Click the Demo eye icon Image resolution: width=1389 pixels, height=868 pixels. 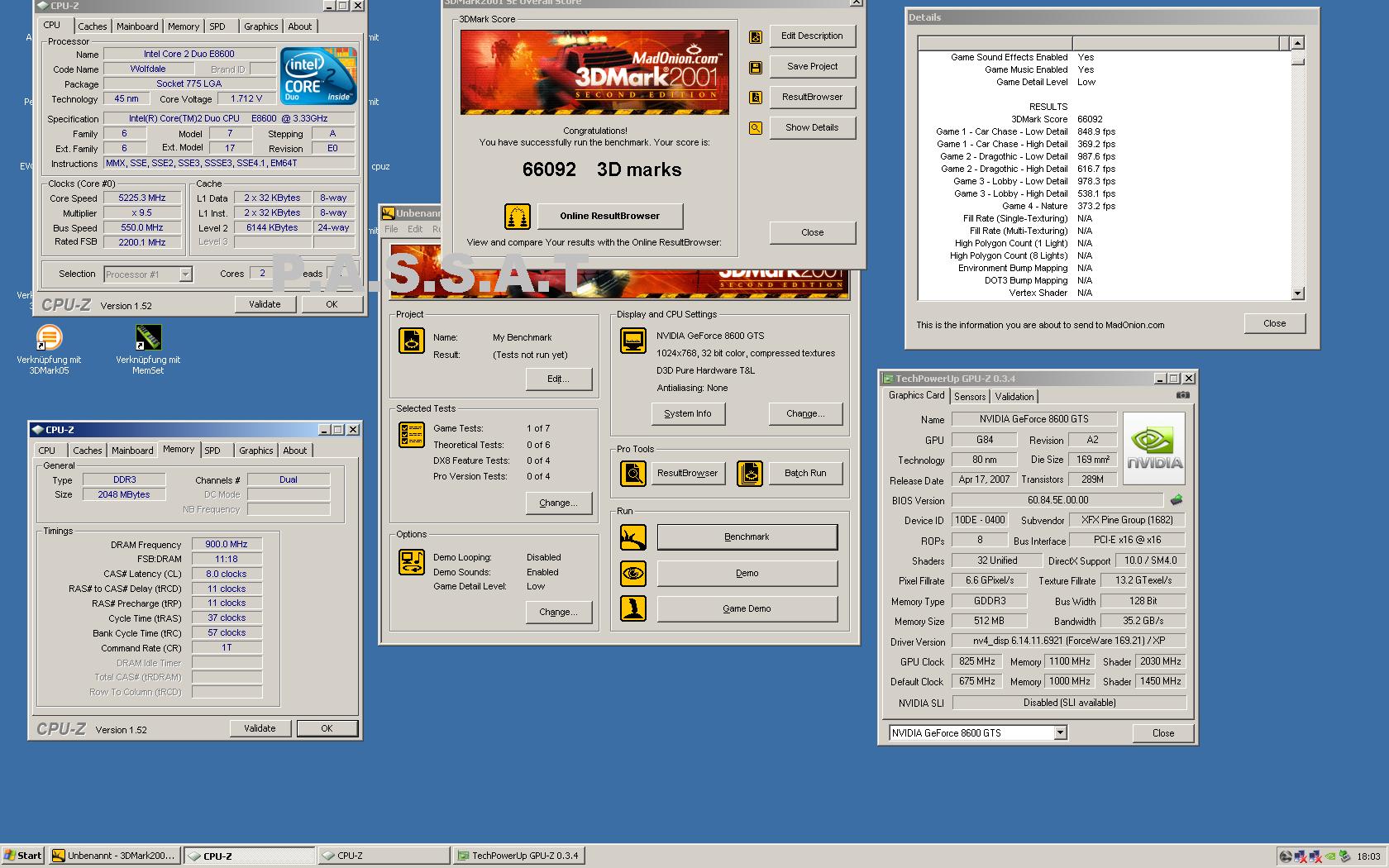click(x=633, y=573)
